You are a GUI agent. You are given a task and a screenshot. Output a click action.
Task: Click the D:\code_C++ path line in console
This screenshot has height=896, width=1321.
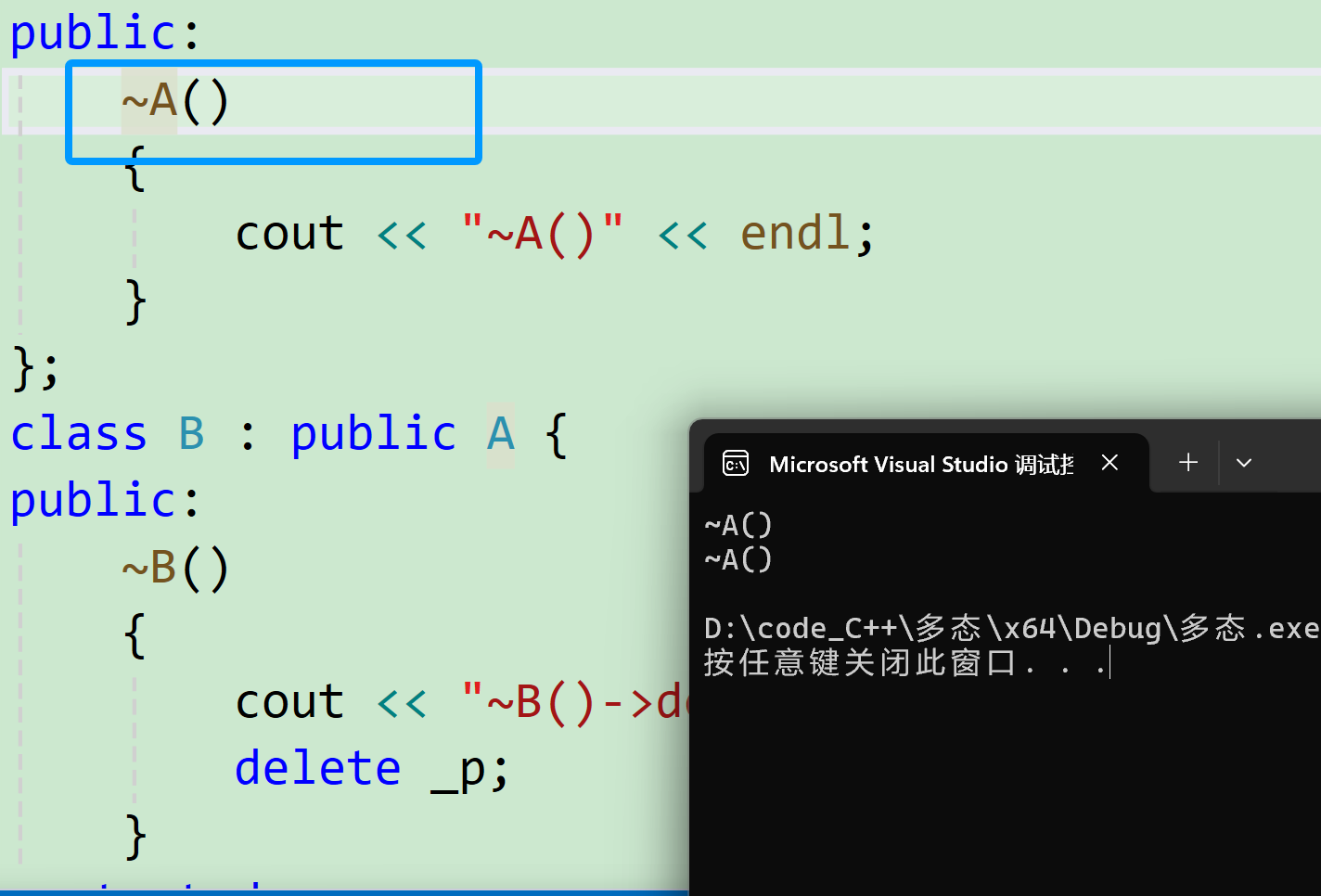[x=1012, y=628]
